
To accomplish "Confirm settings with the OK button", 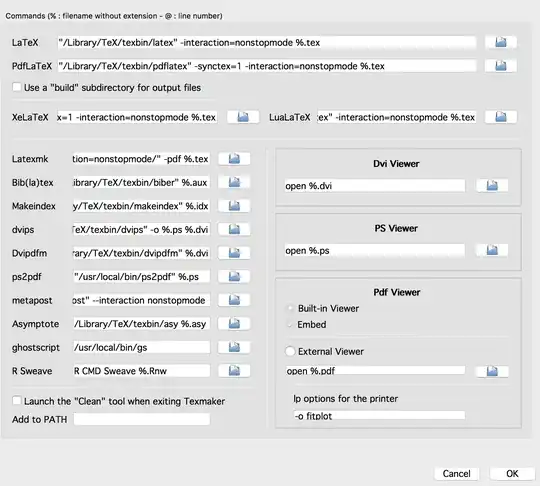I will 512,474.
